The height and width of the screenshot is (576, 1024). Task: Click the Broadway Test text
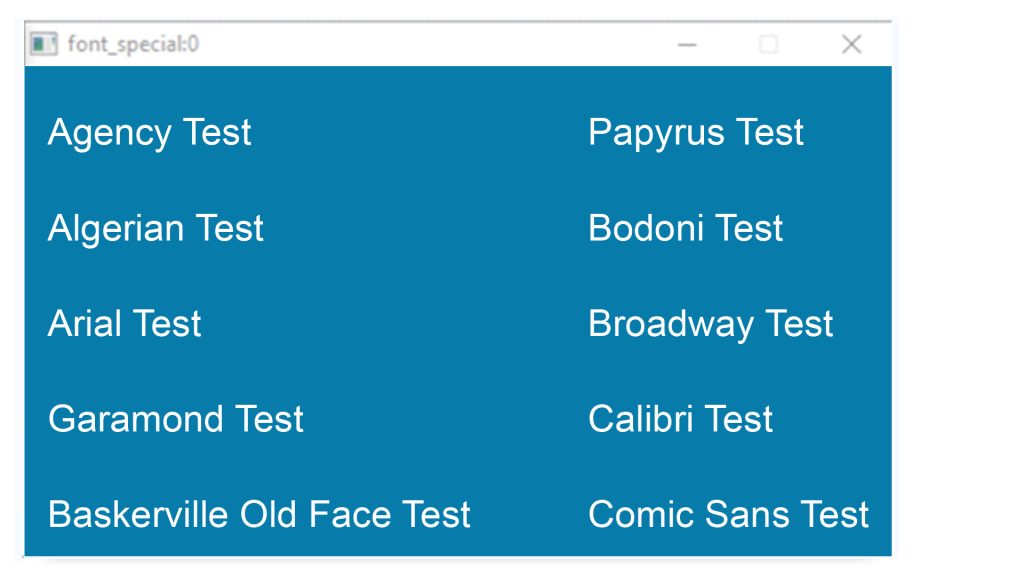tap(710, 323)
